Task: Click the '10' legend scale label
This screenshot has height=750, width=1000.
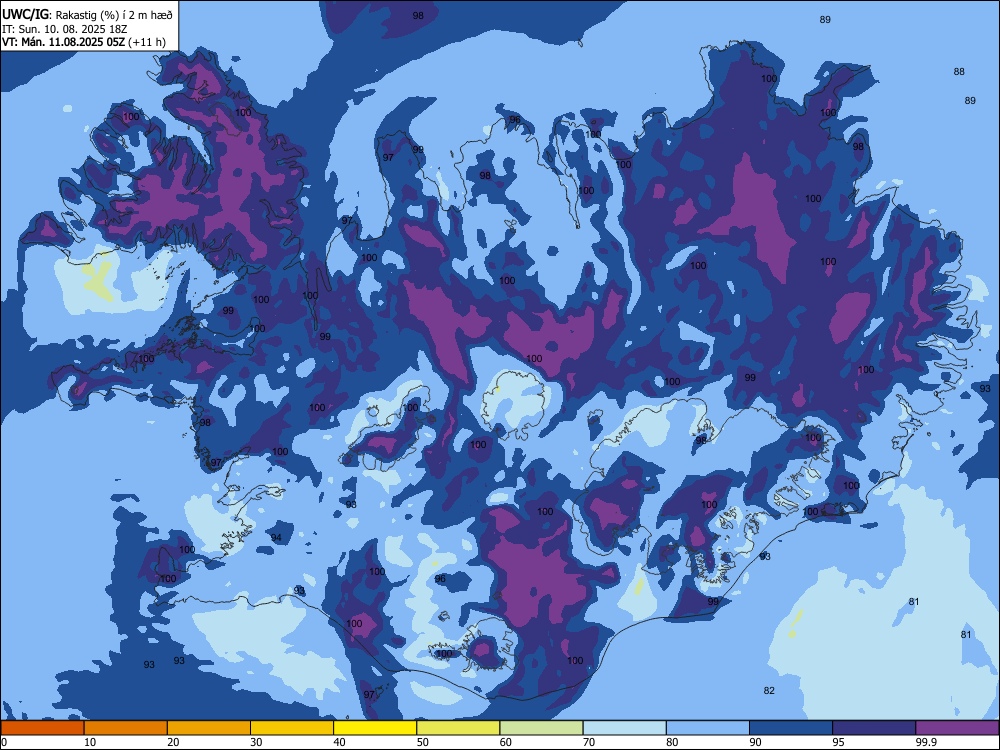Action: [90, 742]
